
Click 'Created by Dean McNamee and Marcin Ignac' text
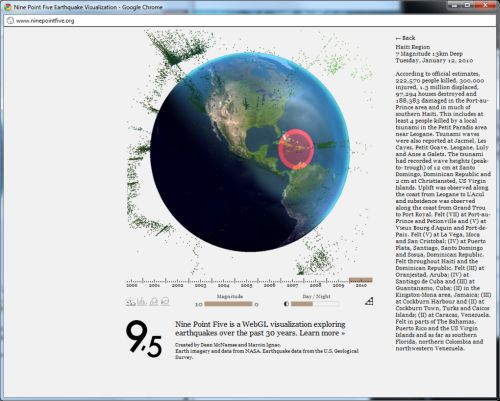pos(228,345)
